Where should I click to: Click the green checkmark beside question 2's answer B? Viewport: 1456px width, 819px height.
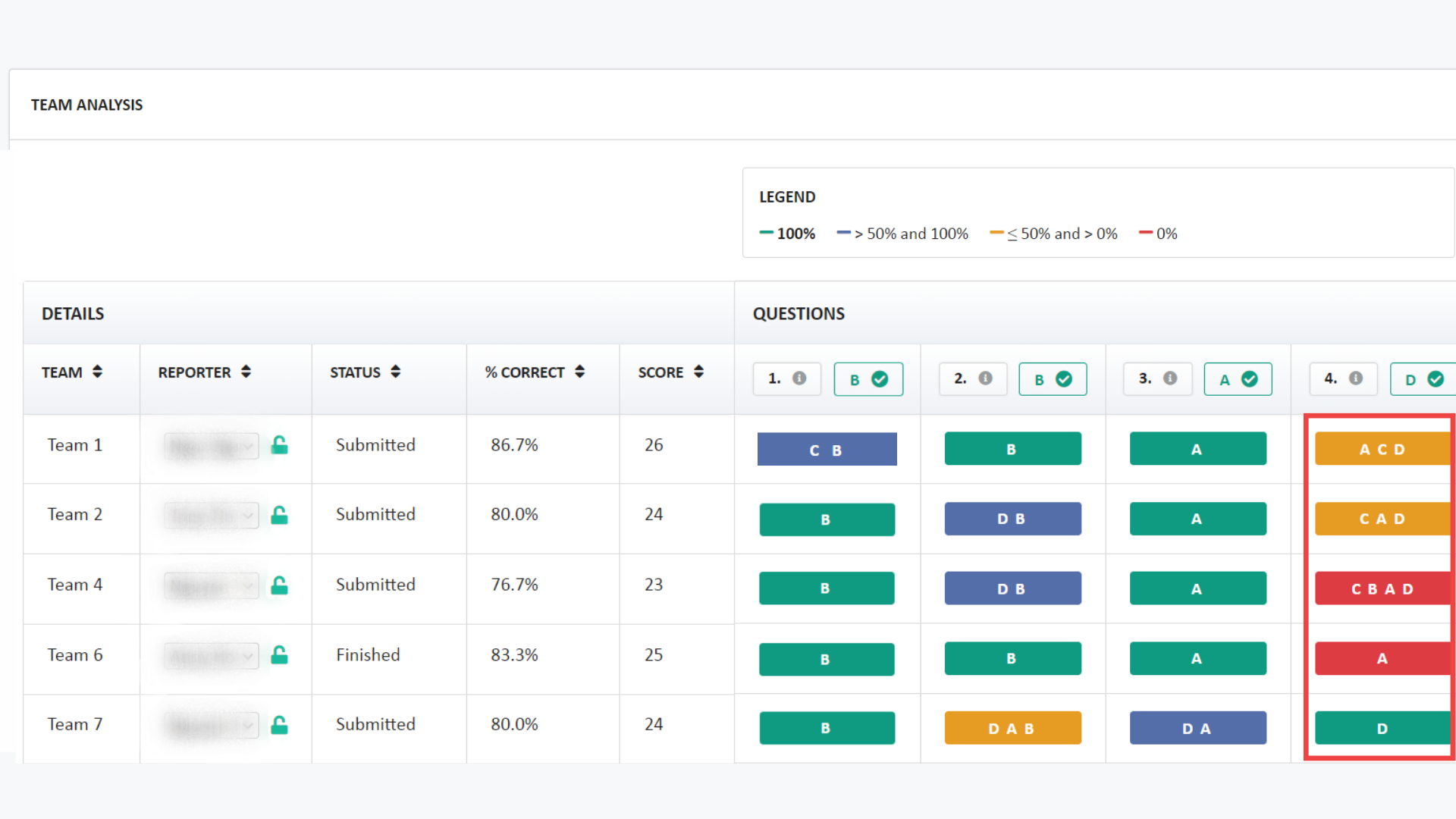click(x=1065, y=379)
